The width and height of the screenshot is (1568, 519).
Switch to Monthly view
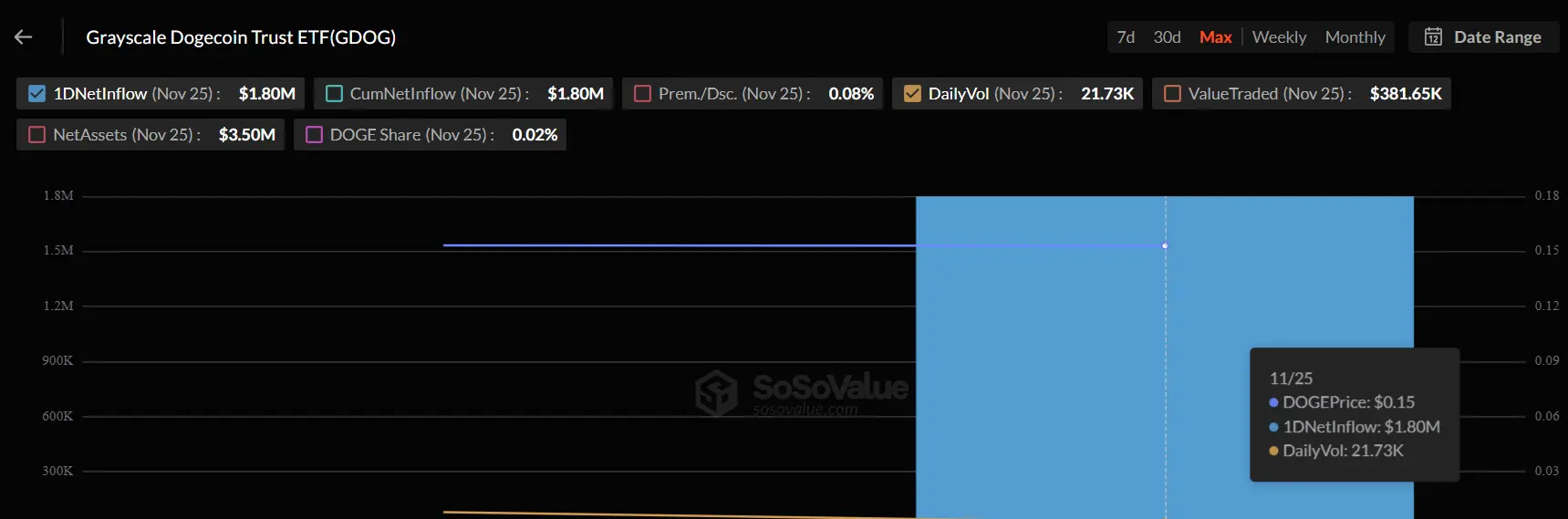pos(1355,37)
